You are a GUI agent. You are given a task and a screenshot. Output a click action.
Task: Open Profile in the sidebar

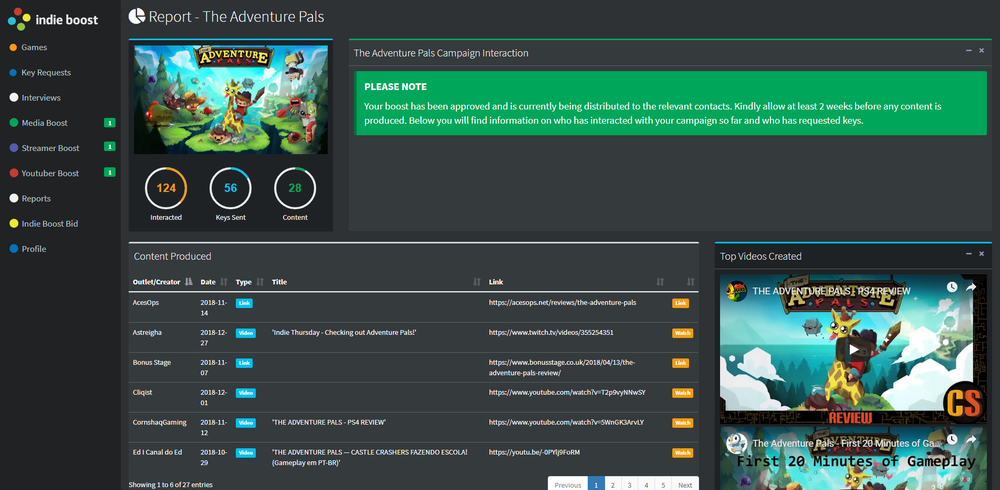(x=34, y=249)
